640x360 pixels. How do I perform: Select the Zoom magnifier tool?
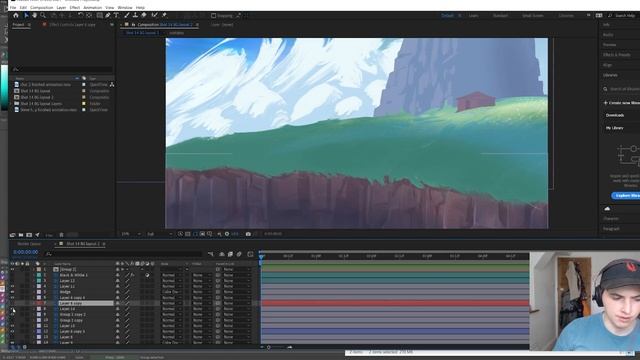43,16
